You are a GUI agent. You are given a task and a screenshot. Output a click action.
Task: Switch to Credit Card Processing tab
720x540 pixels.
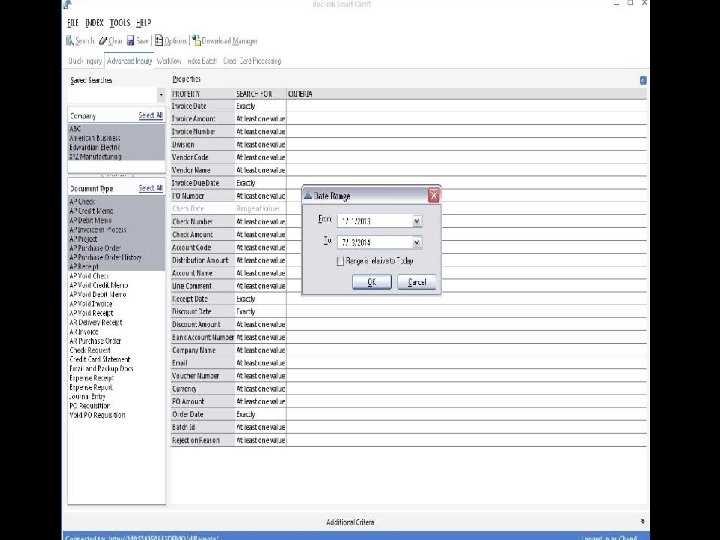tap(252, 61)
